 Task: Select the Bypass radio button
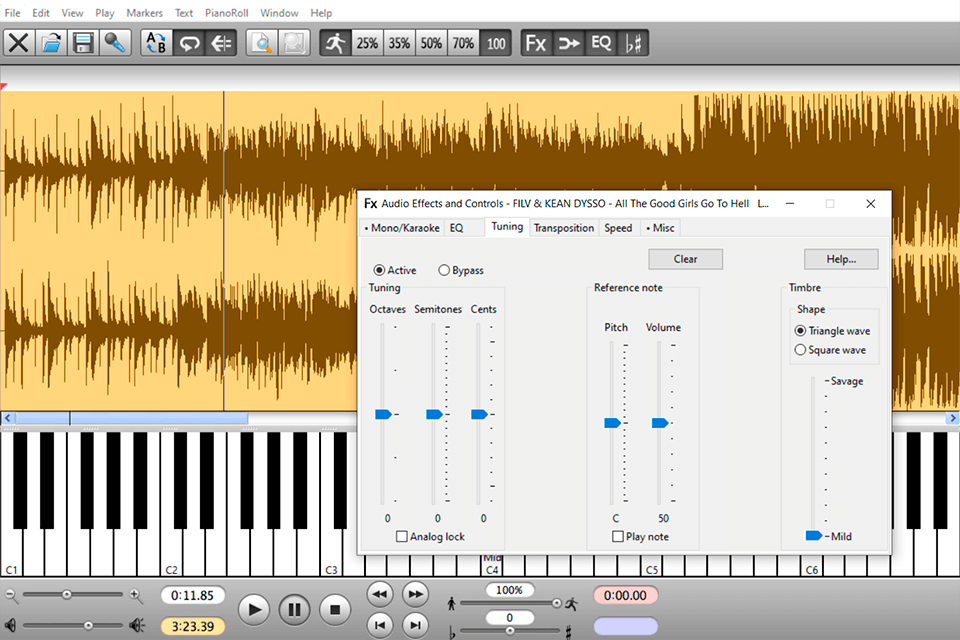point(444,270)
